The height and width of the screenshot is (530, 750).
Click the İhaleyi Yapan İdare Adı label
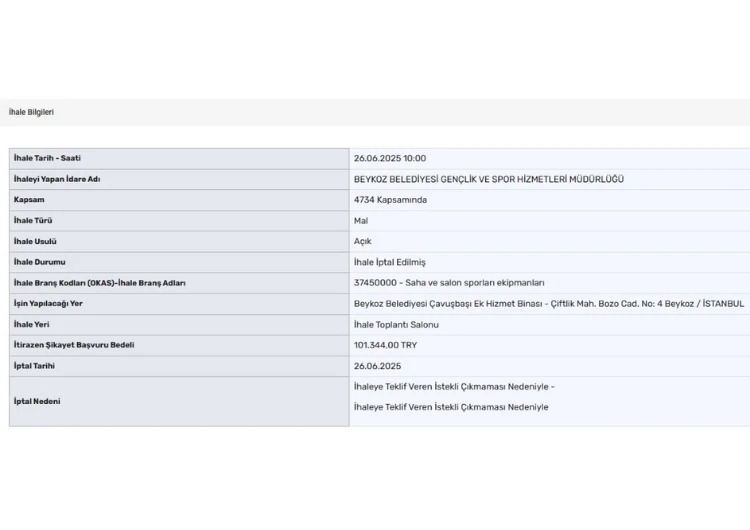58,179
